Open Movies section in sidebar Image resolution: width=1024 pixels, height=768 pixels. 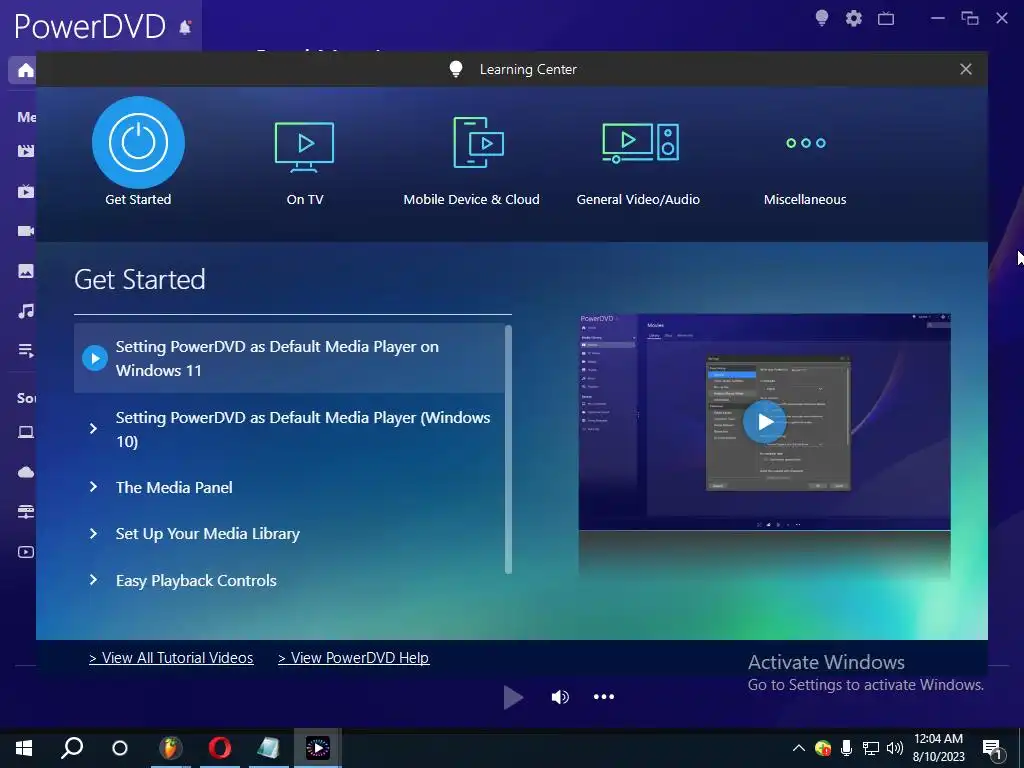pyautogui.click(x=25, y=151)
